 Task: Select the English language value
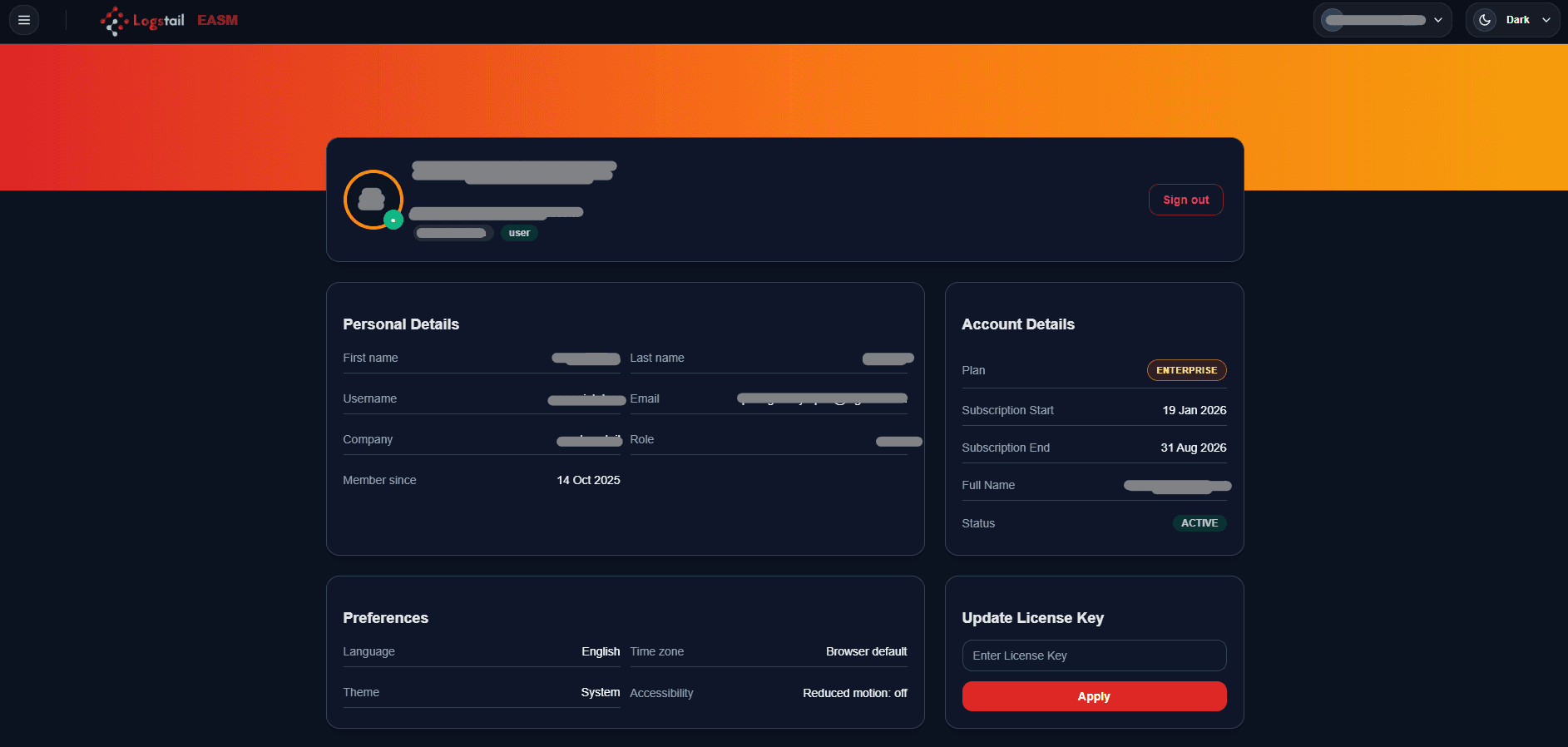click(601, 651)
